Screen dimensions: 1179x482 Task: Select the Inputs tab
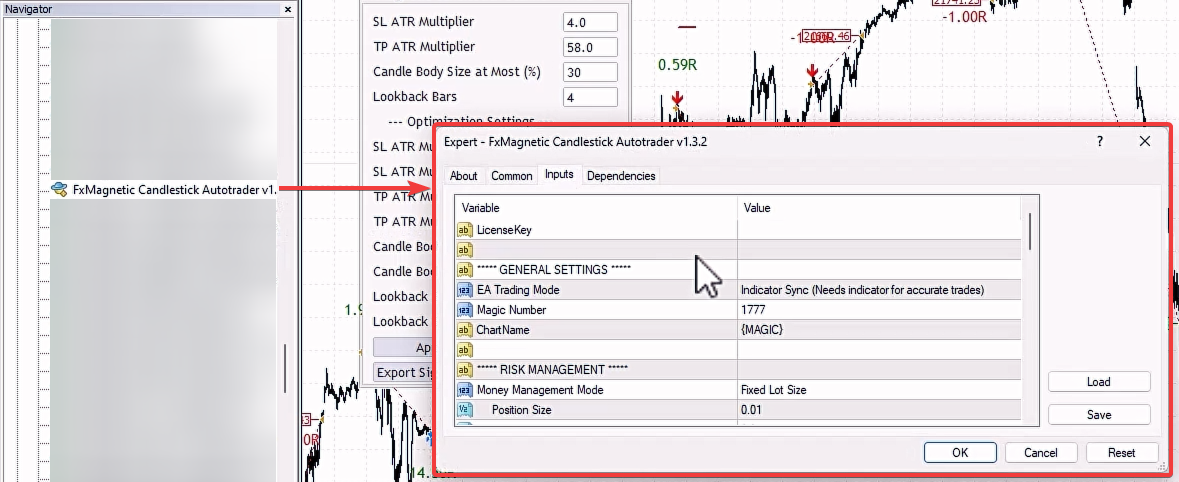(x=559, y=174)
